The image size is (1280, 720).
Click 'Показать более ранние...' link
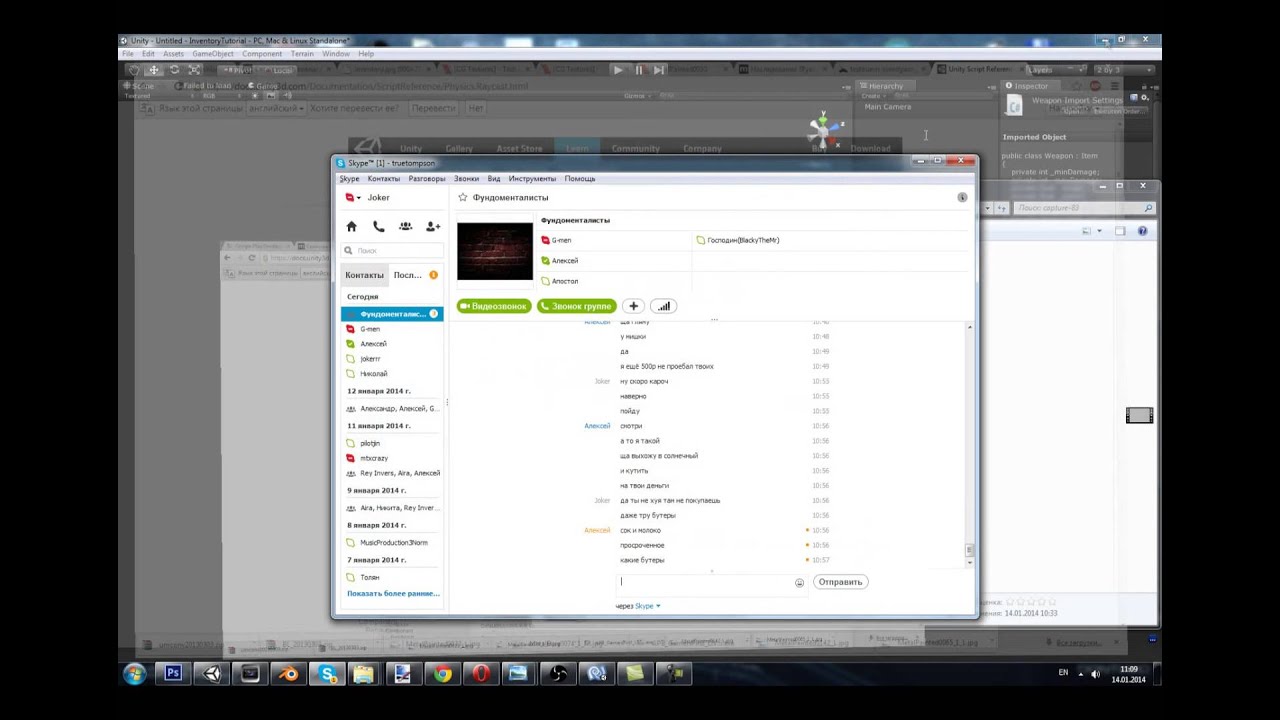[x=393, y=594]
